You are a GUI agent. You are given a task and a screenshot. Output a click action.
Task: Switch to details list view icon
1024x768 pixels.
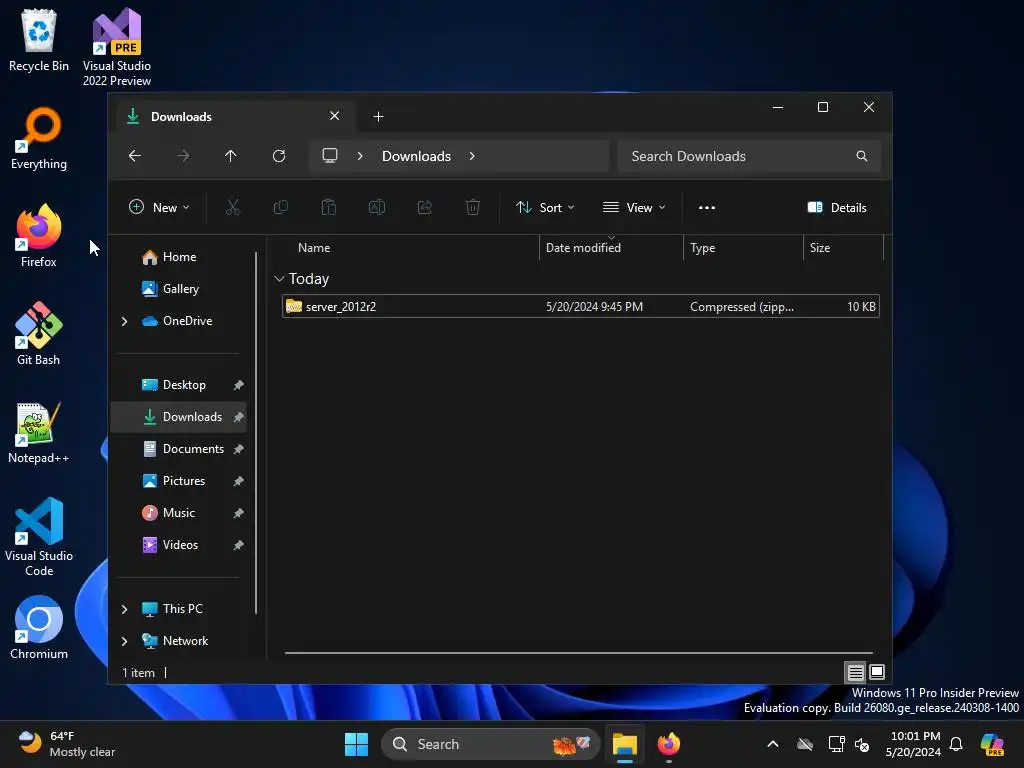point(856,672)
